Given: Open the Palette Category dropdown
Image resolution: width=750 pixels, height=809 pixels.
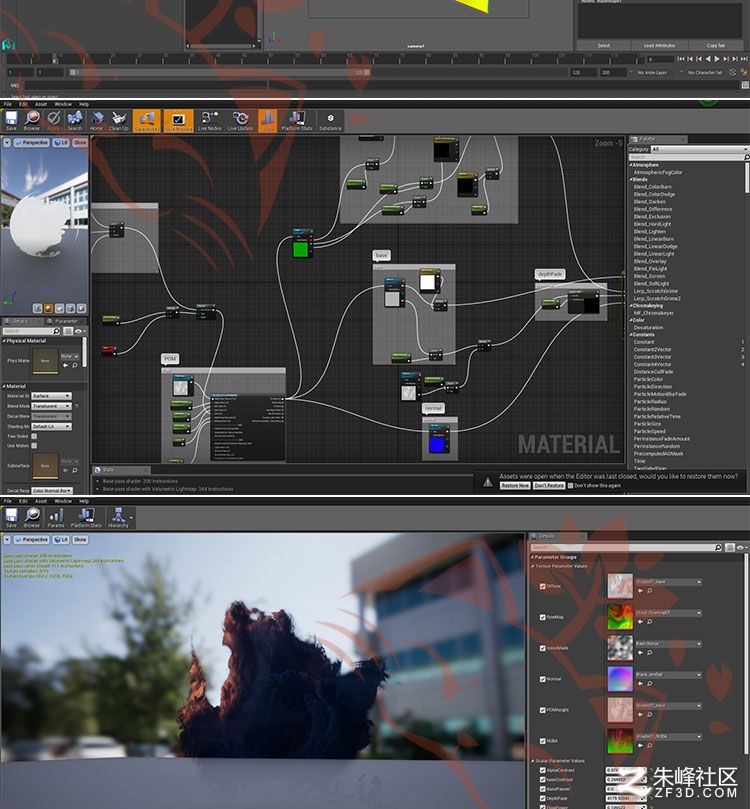Looking at the screenshot, I should [x=700, y=149].
